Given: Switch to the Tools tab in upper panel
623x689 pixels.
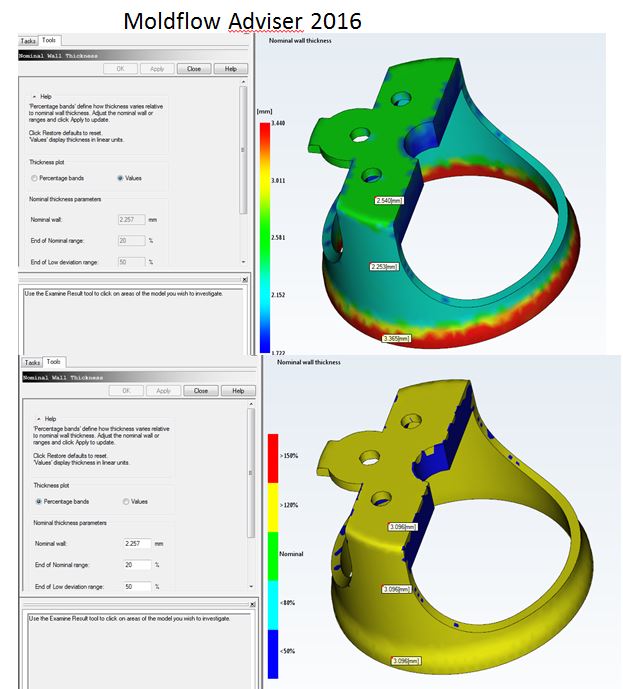Looking at the screenshot, I should pos(49,40).
